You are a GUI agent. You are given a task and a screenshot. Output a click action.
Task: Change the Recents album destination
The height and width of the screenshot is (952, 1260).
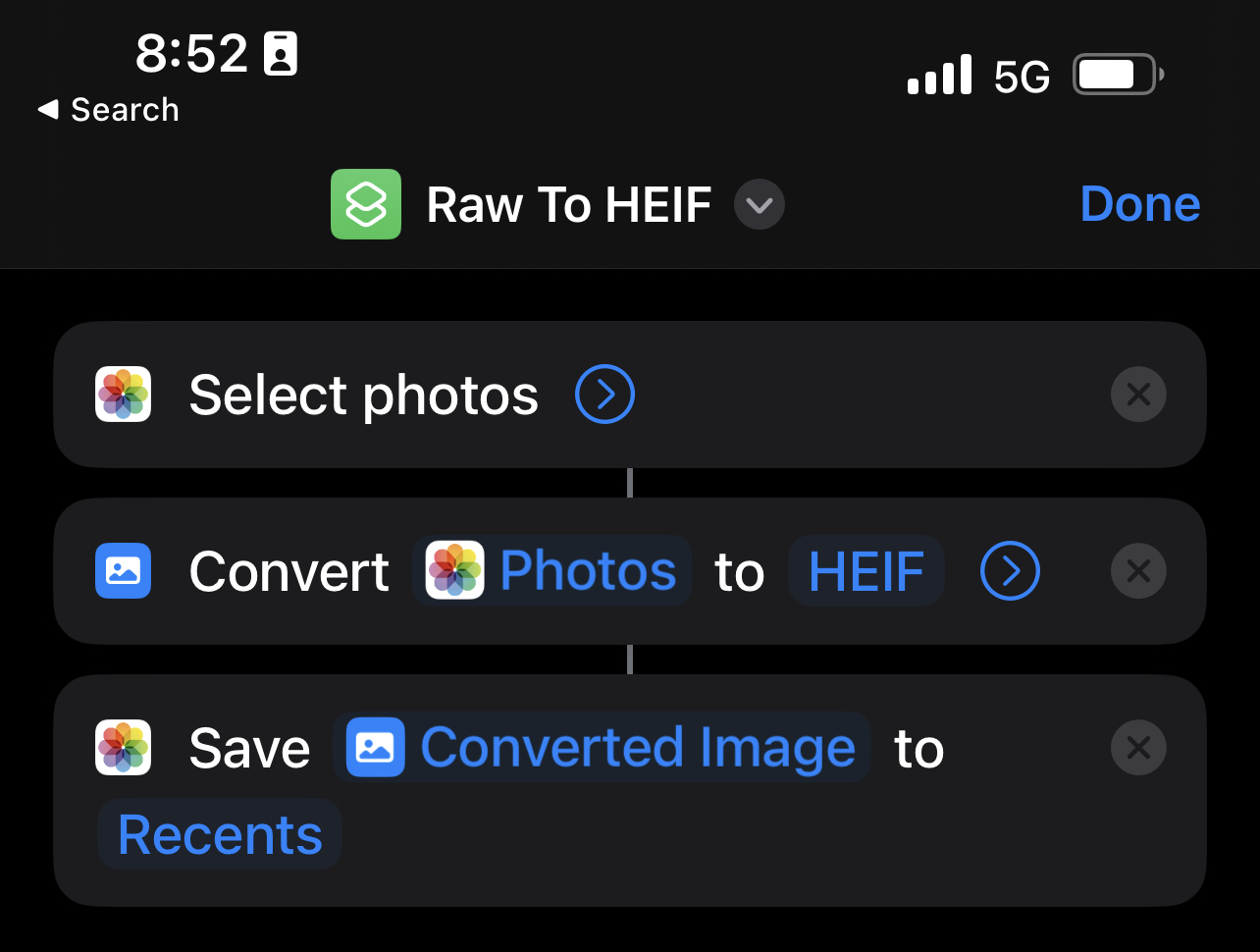pyautogui.click(x=220, y=834)
